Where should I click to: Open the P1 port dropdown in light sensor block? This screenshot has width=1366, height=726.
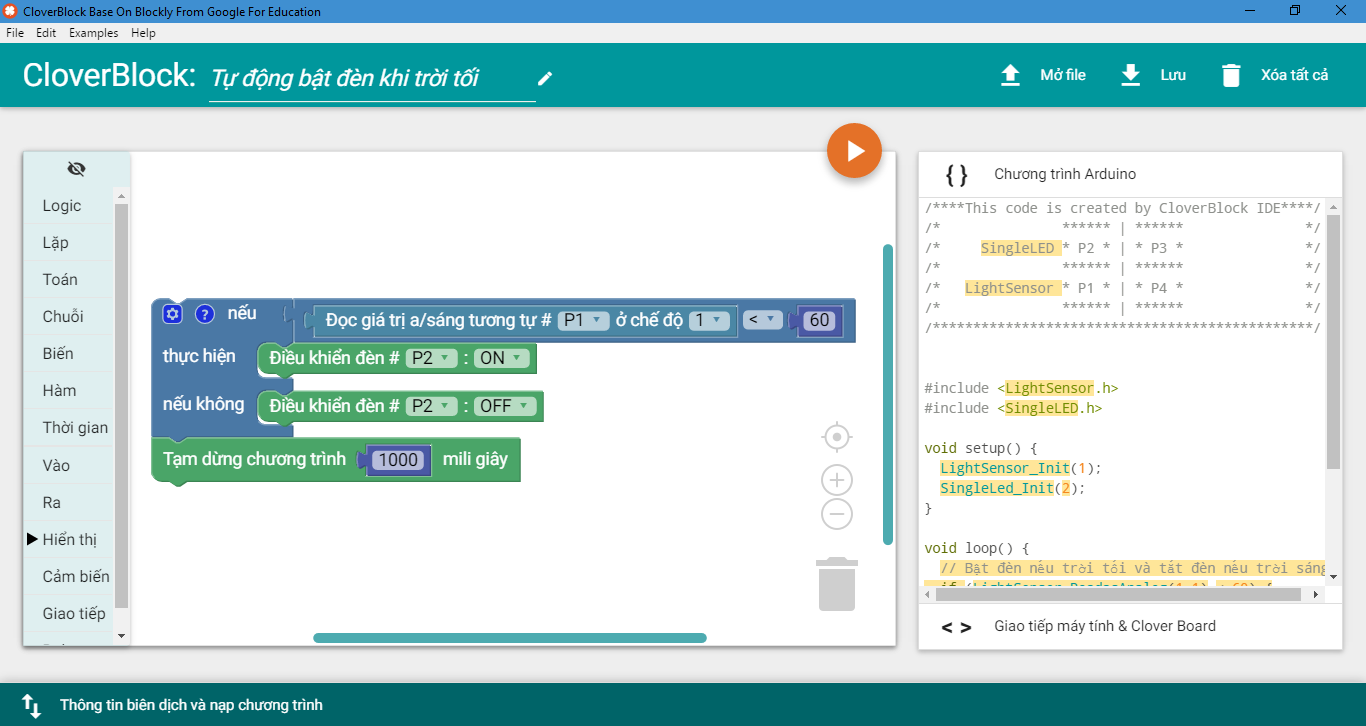click(x=584, y=320)
